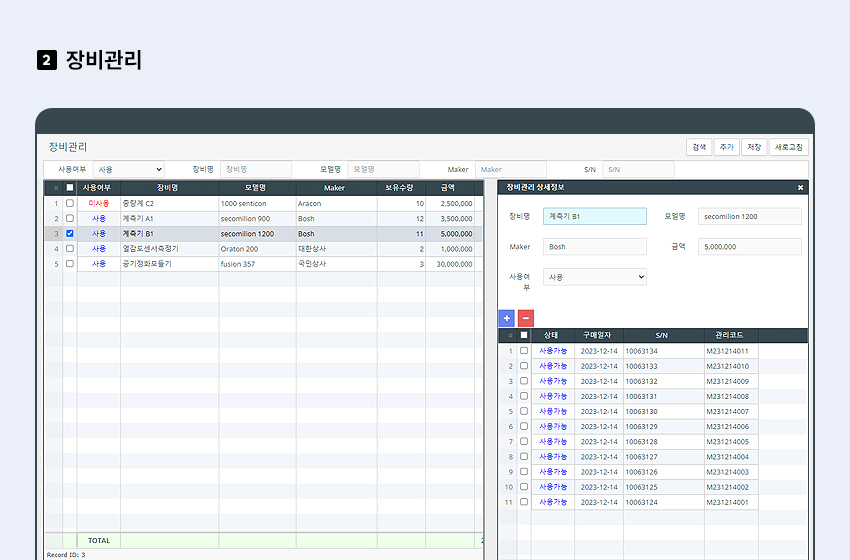Select the fusion 357 cell
The image size is (850, 560).
point(257,264)
